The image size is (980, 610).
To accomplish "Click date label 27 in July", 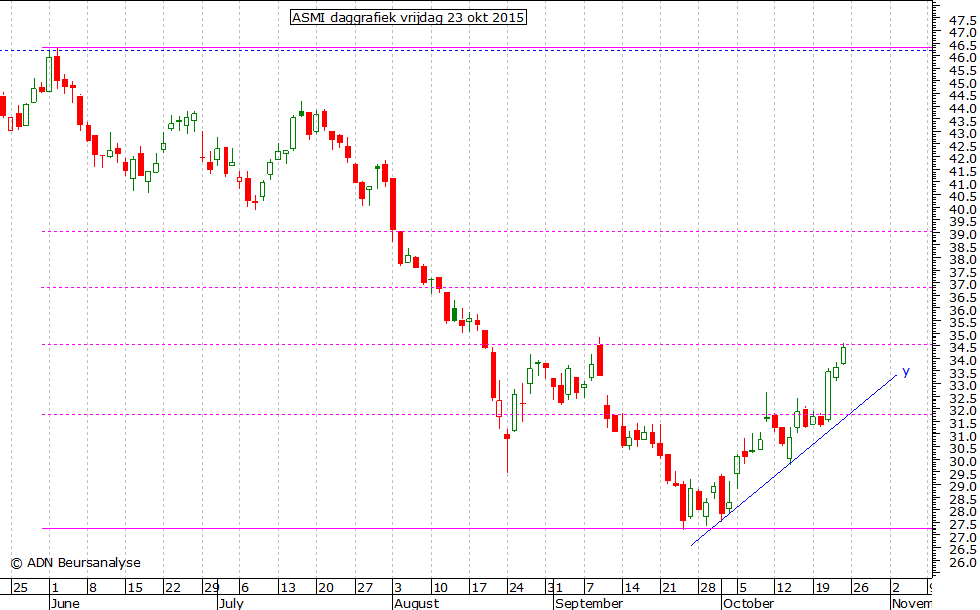I will coord(364,588).
